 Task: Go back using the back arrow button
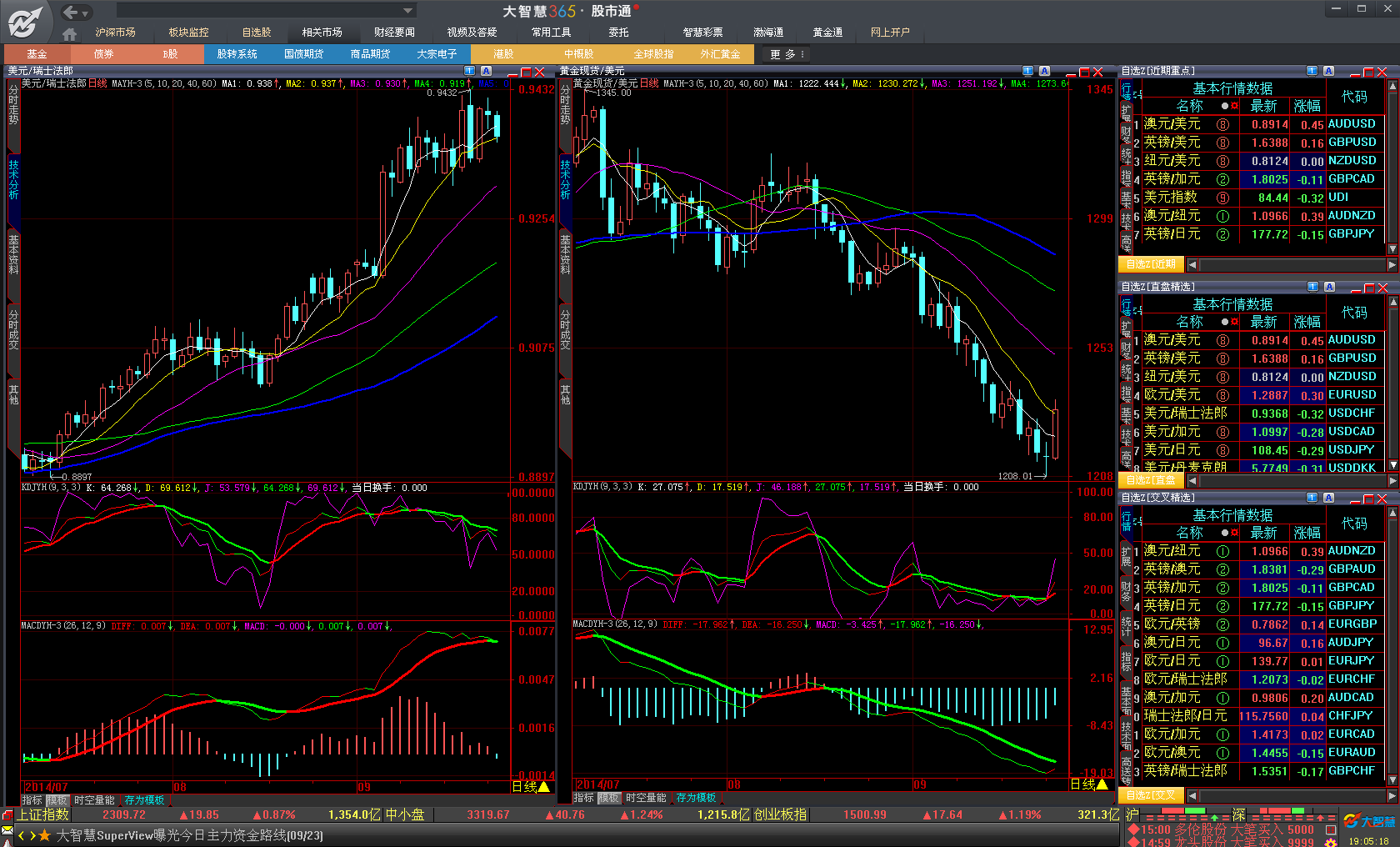click(x=71, y=12)
